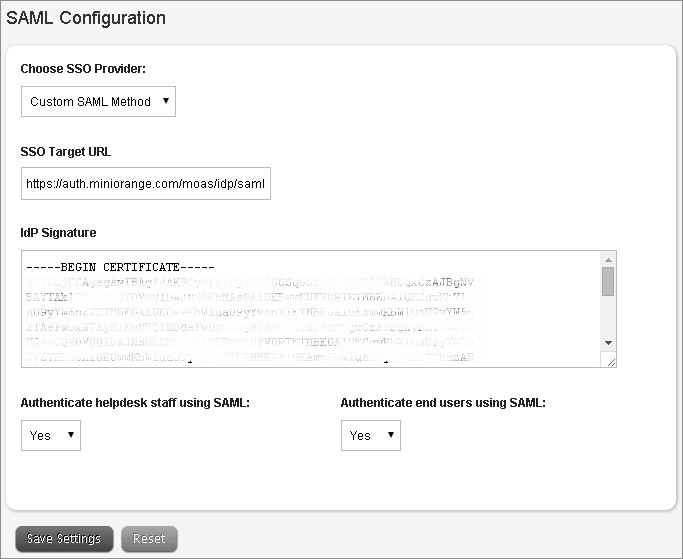Viewport: 683px width, 559px height.
Task: Click the Save Settings button
Action: [64, 539]
